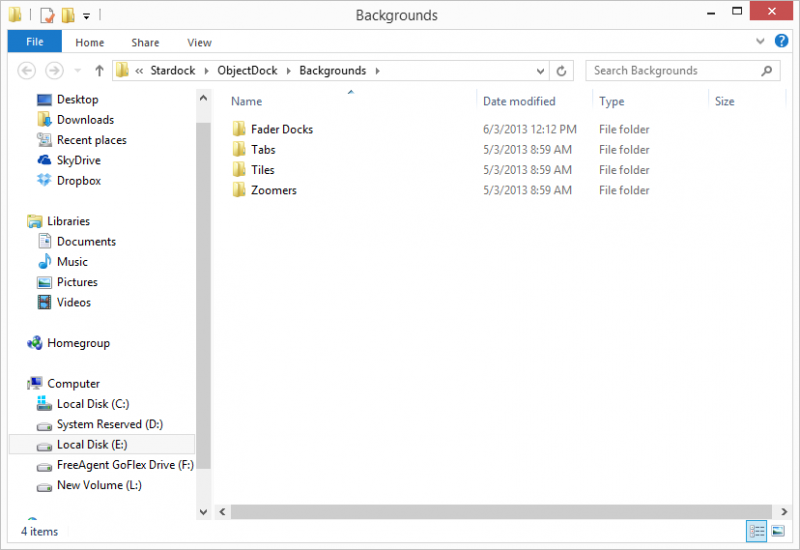Open Desktop in navigation pane

tap(77, 99)
